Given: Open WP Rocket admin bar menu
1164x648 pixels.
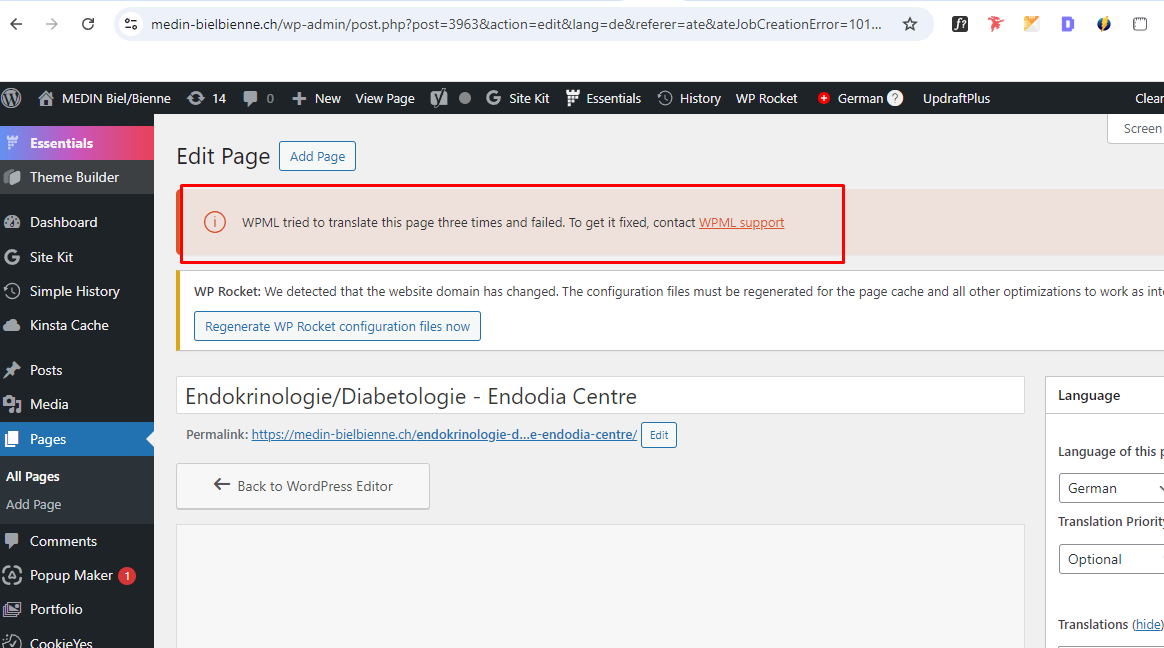Looking at the screenshot, I should point(766,98).
